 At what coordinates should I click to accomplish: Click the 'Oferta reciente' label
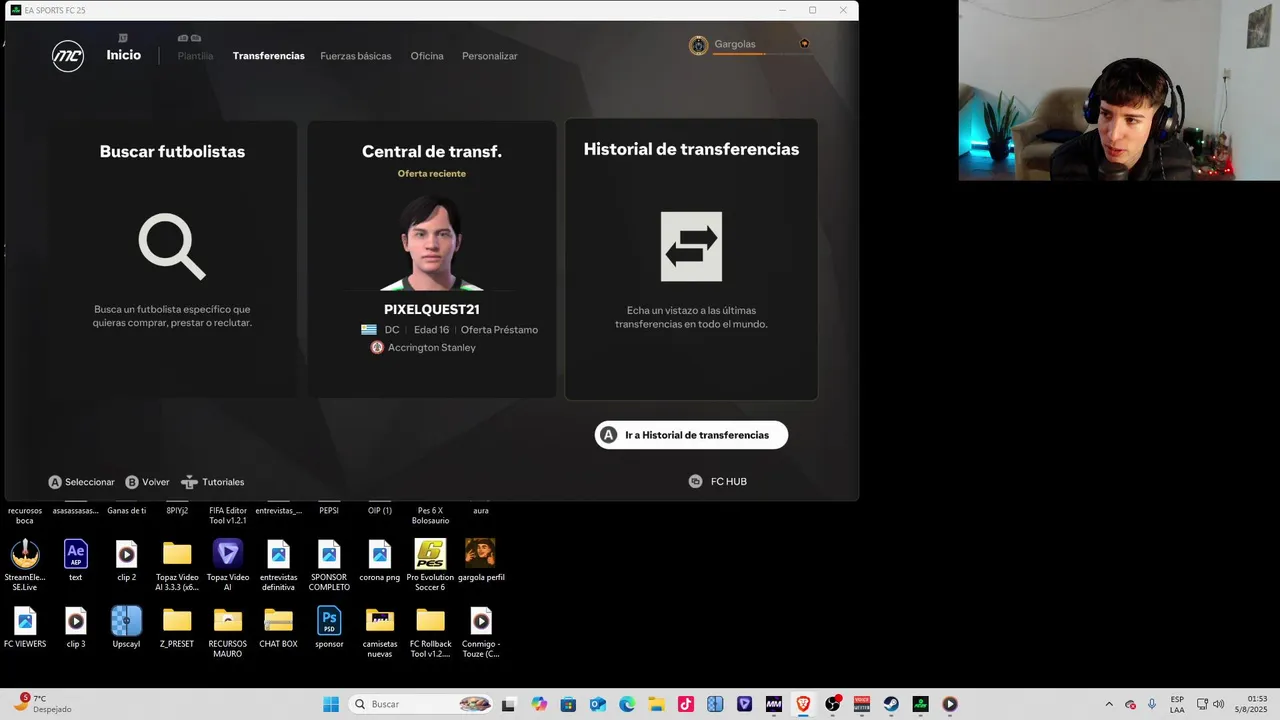click(432, 173)
